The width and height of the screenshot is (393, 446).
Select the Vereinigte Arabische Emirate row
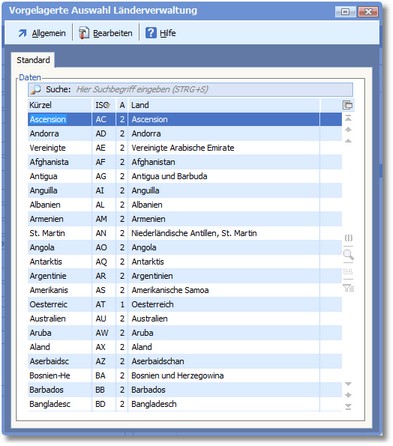coord(185,148)
